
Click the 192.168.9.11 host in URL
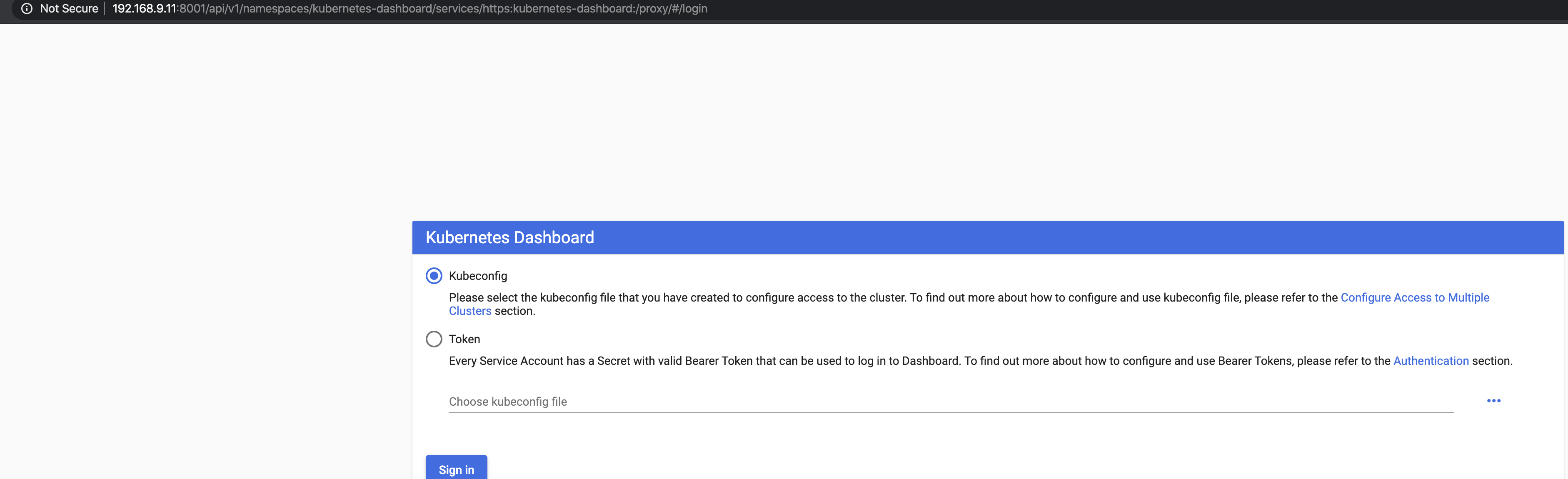pyautogui.click(x=144, y=8)
